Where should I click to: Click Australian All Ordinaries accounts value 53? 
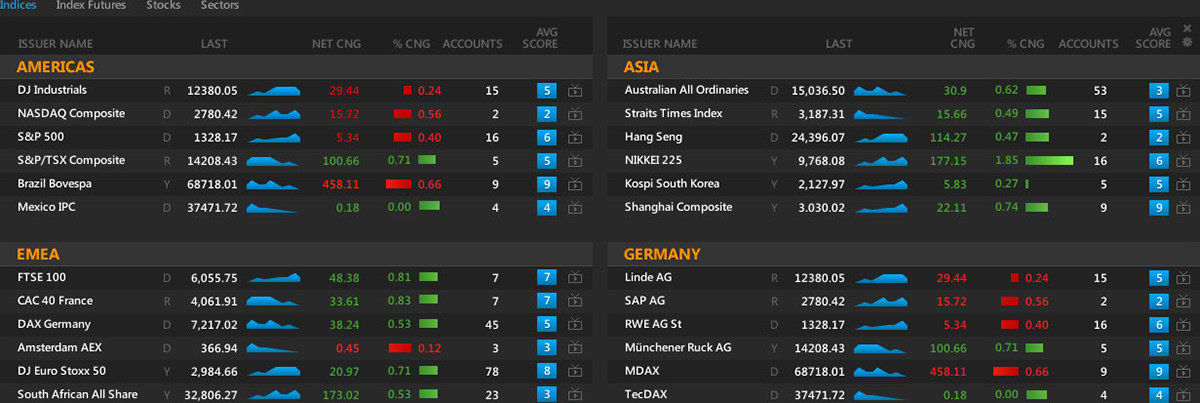1100,90
